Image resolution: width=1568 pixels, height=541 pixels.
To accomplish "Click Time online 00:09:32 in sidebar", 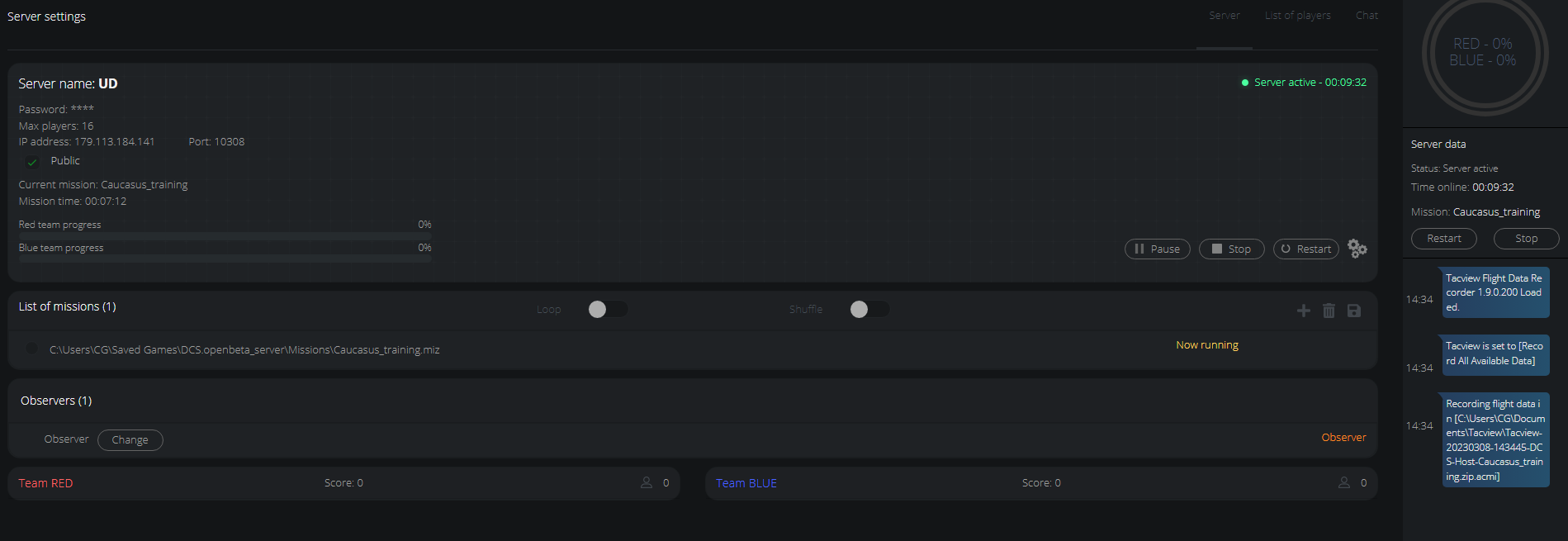I will (1462, 187).
